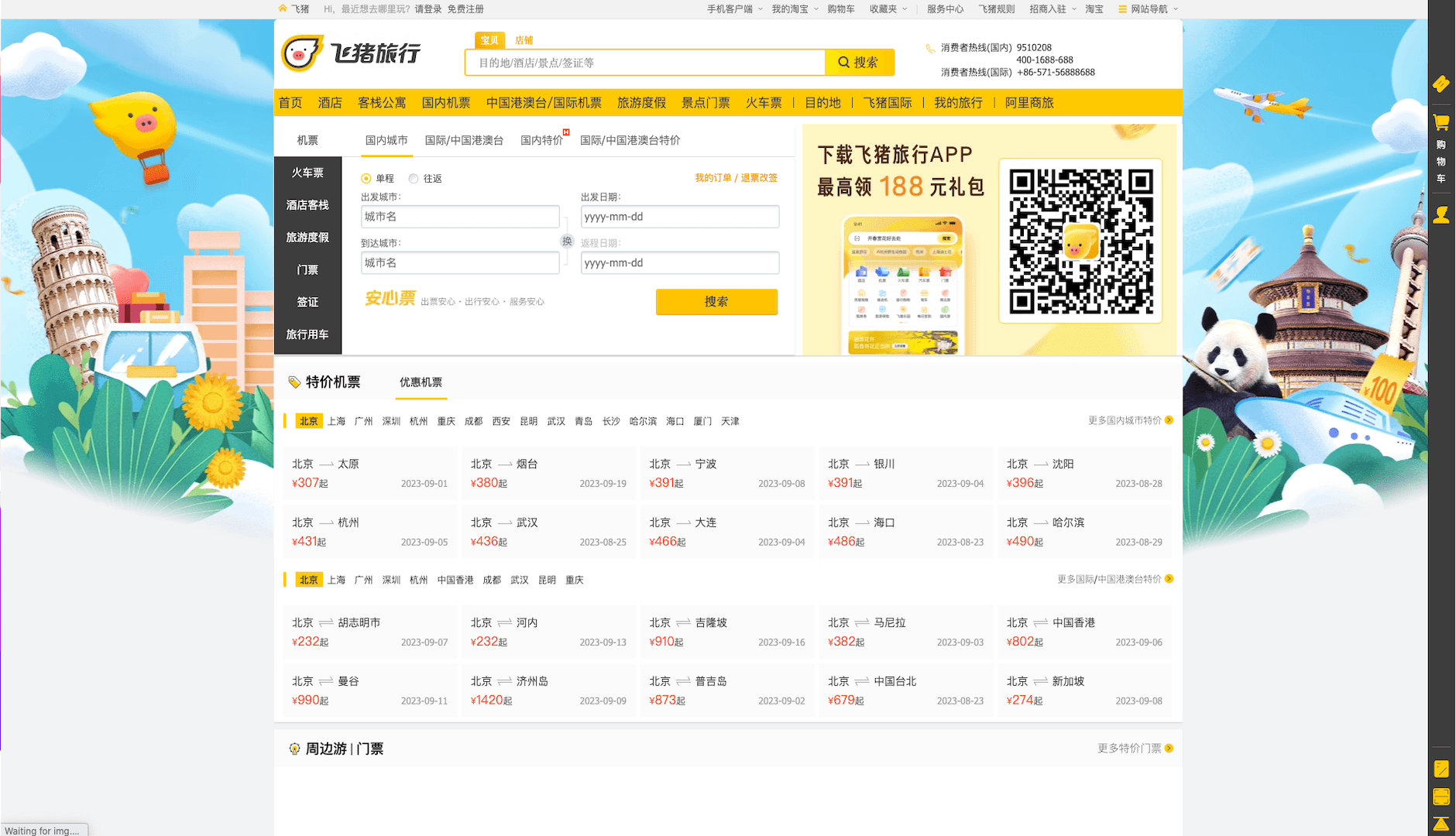The width and height of the screenshot is (1456, 836).
Task: Click the phone hotline icon
Action: pyautogui.click(x=930, y=48)
